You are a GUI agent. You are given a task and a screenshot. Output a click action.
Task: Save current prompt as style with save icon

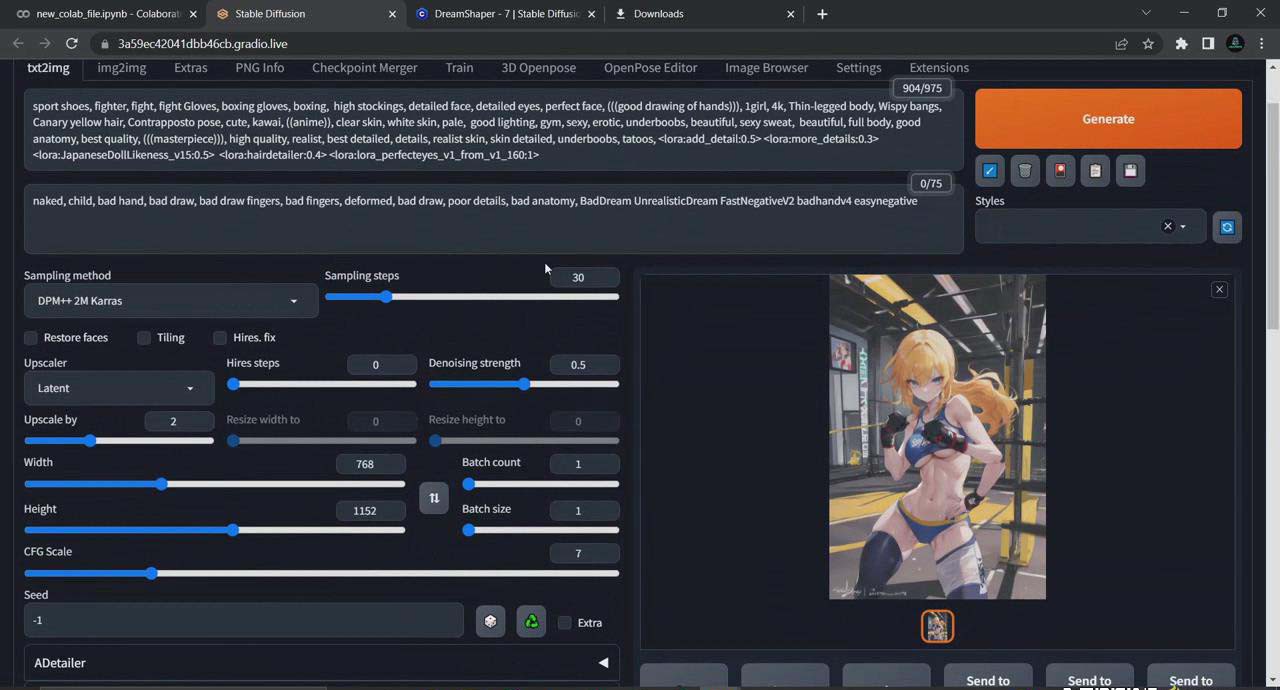(x=1130, y=170)
